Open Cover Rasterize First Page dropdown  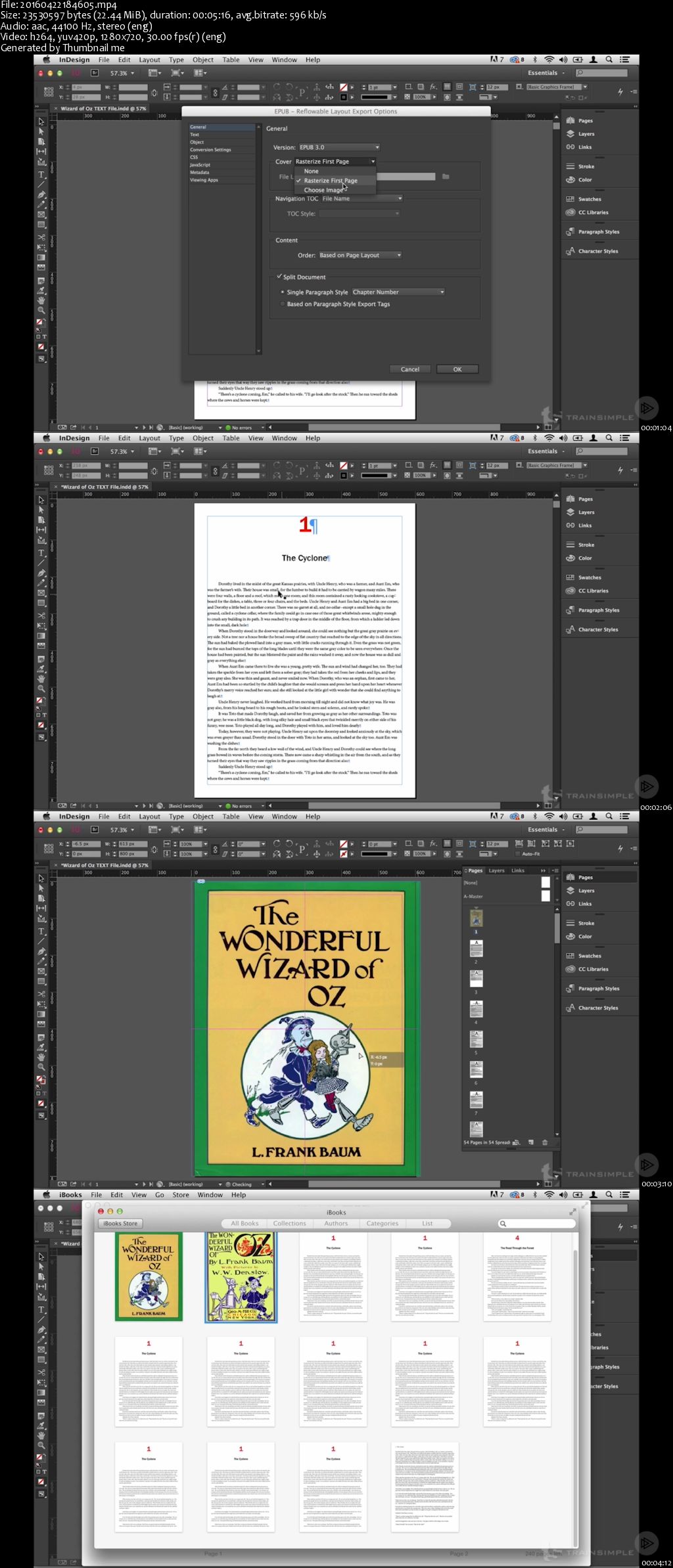[x=335, y=162]
